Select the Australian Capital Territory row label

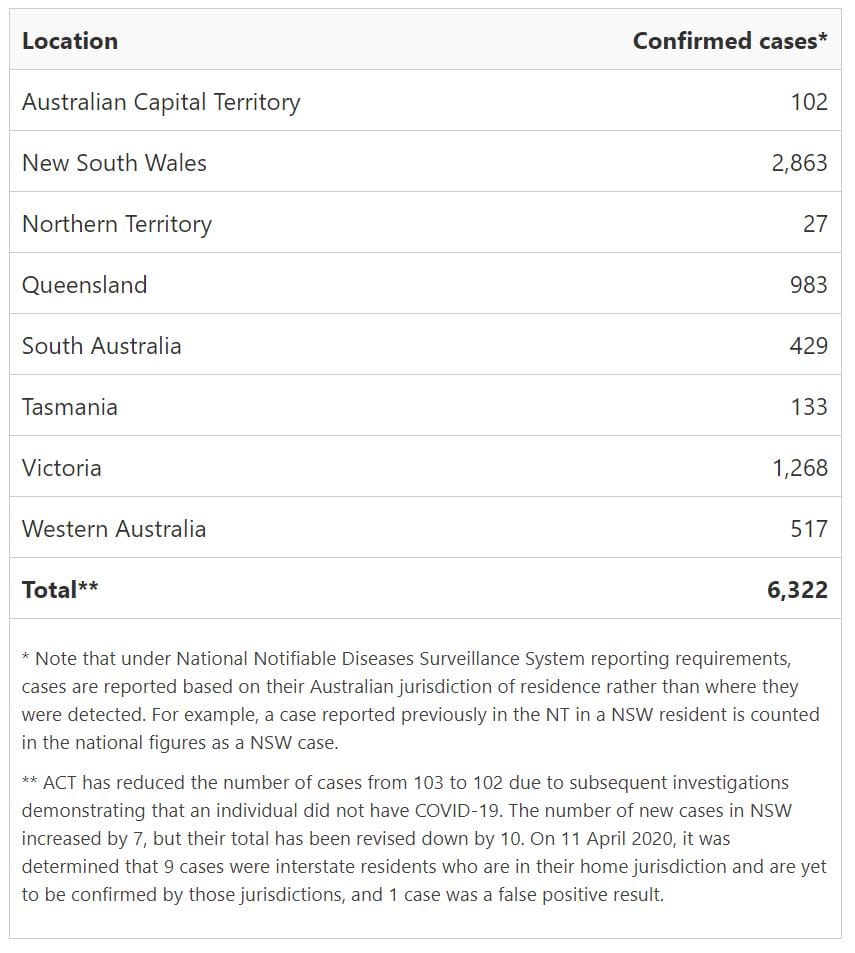tap(161, 102)
